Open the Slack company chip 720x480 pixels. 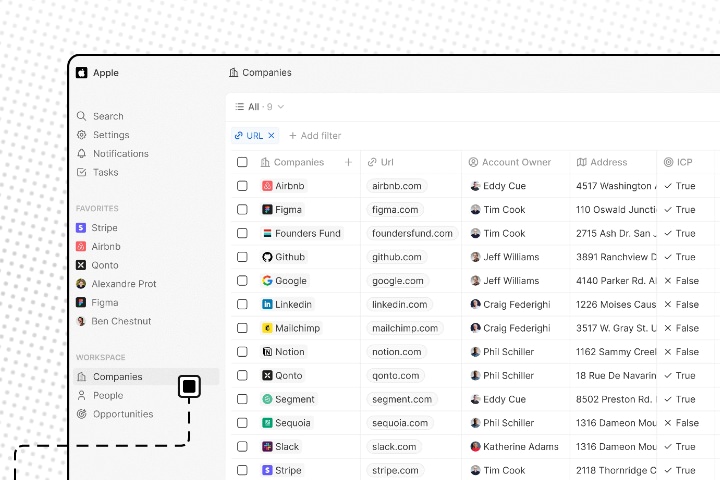pyautogui.click(x=281, y=446)
